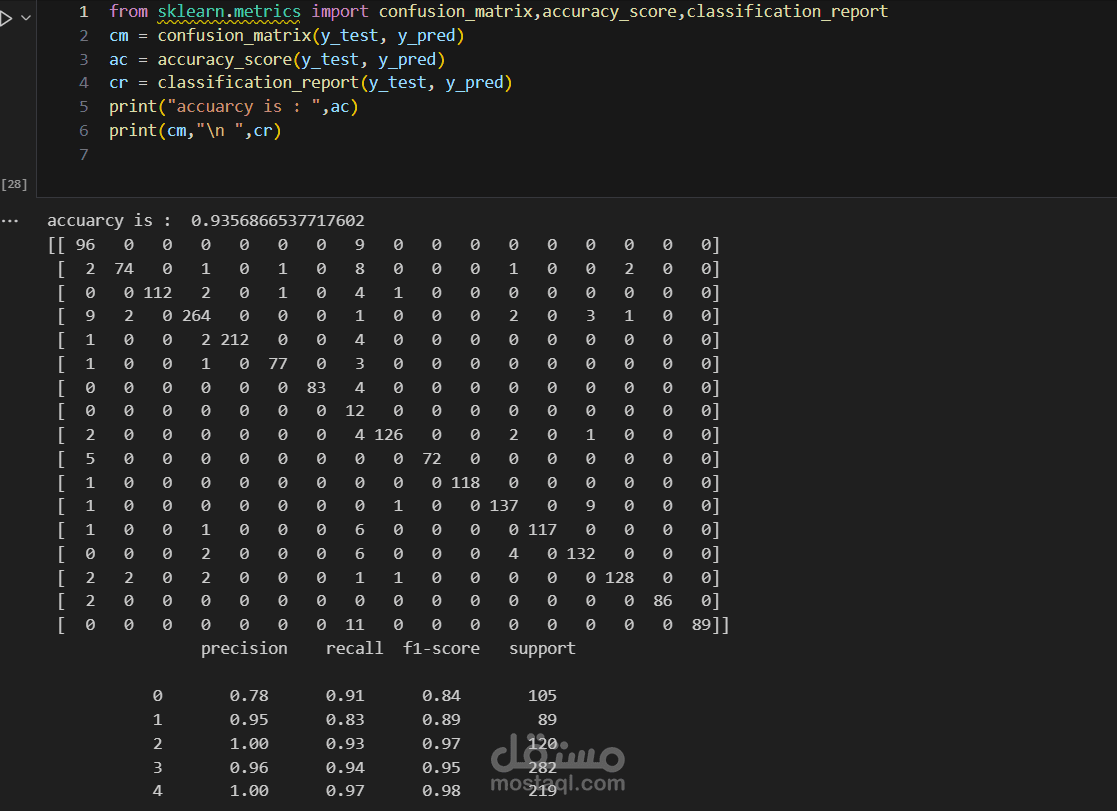1117x811 pixels.
Task: Click the cr = classification_report code line
Action: pyautogui.click(x=311, y=83)
